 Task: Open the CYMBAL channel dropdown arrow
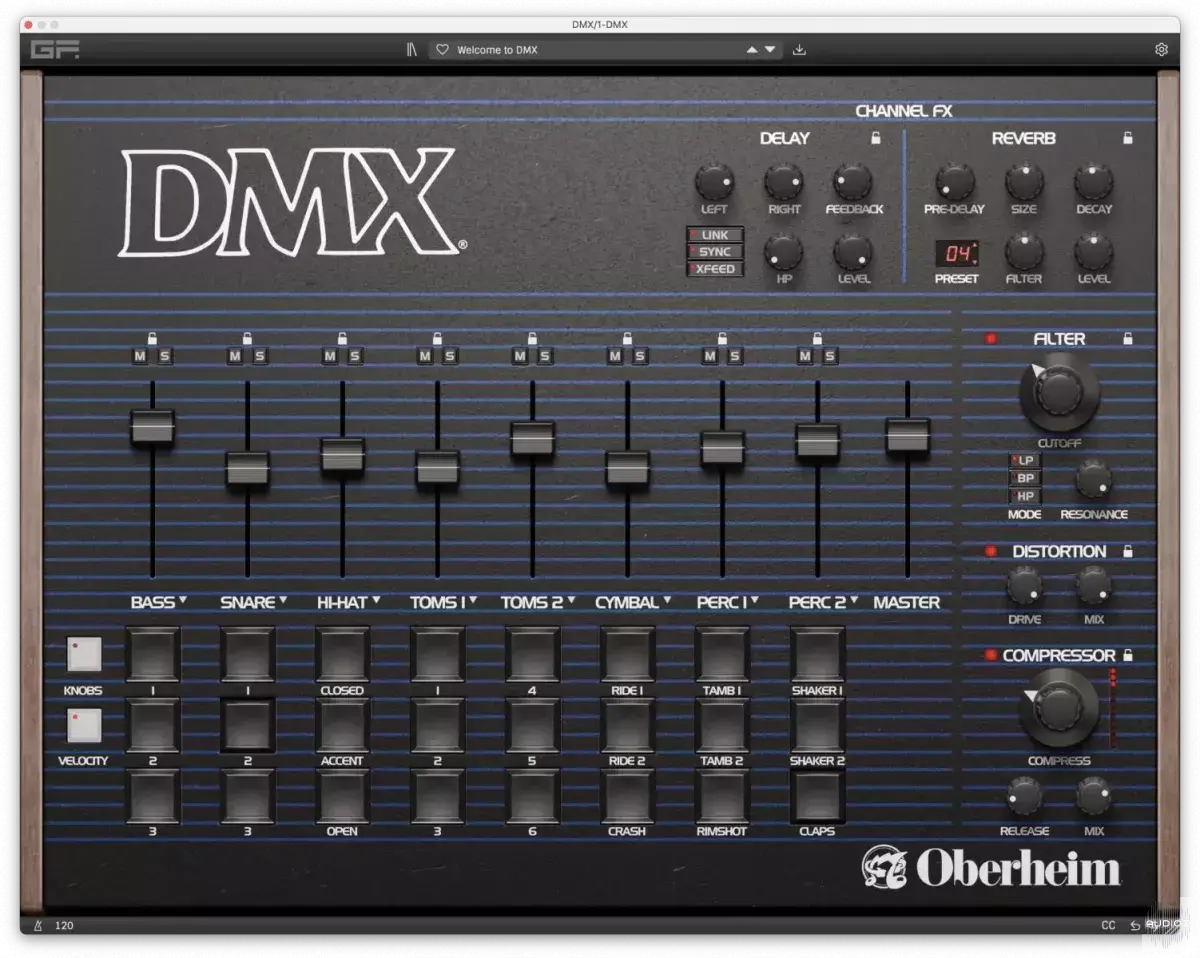point(666,601)
